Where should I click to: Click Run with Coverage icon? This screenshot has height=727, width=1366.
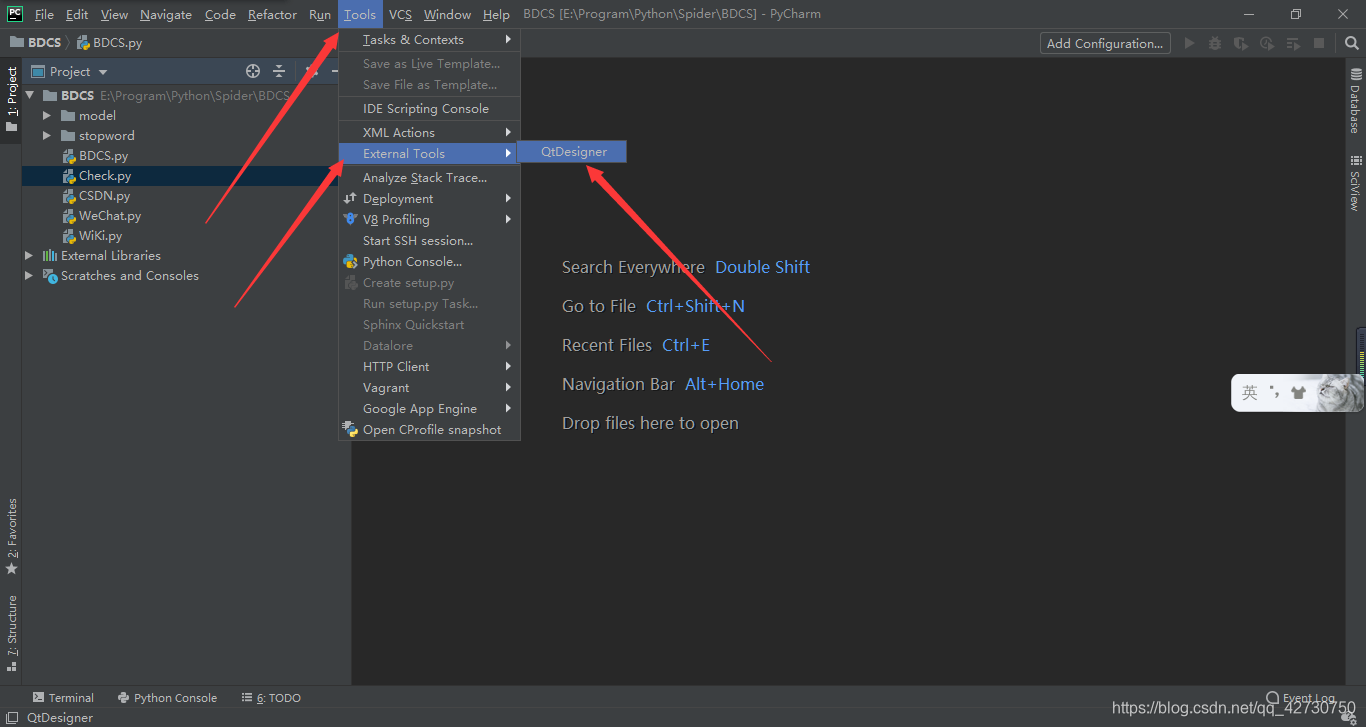click(1241, 43)
